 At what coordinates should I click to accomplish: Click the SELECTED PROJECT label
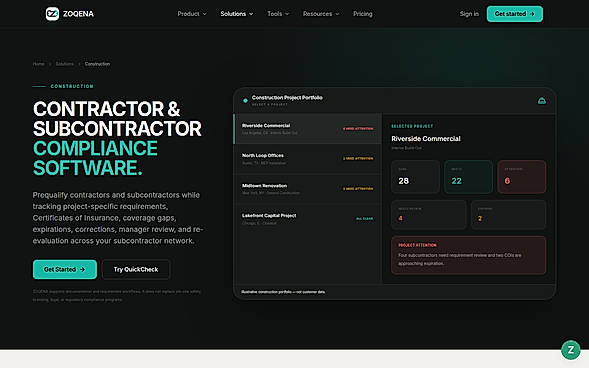[412, 126]
